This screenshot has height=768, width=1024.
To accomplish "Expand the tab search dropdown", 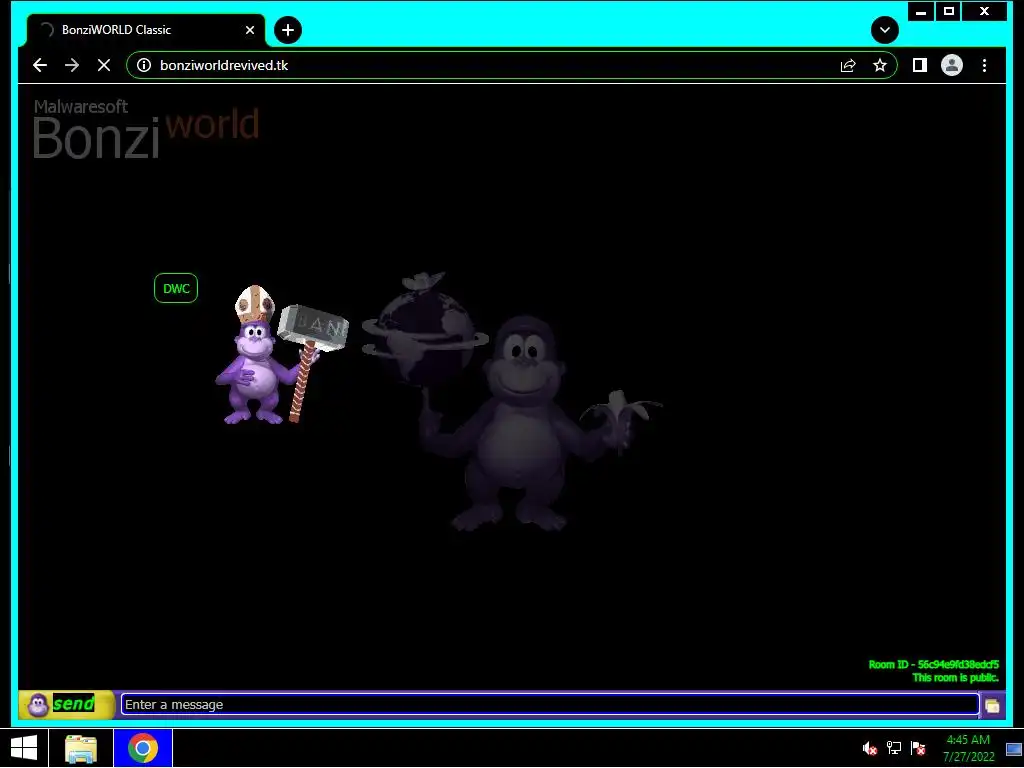I will coord(885,30).
